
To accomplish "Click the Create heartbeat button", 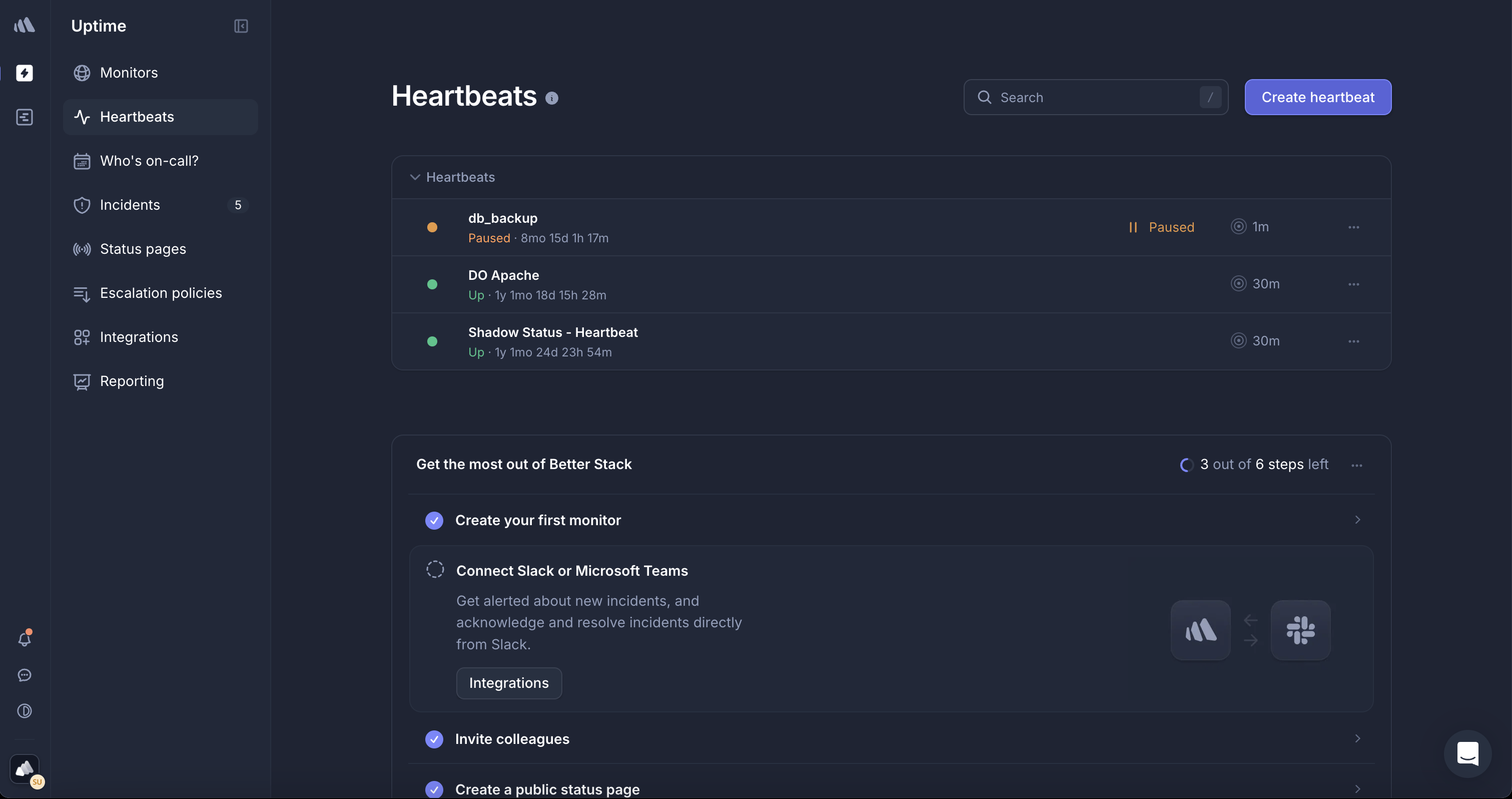I will pyautogui.click(x=1318, y=97).
